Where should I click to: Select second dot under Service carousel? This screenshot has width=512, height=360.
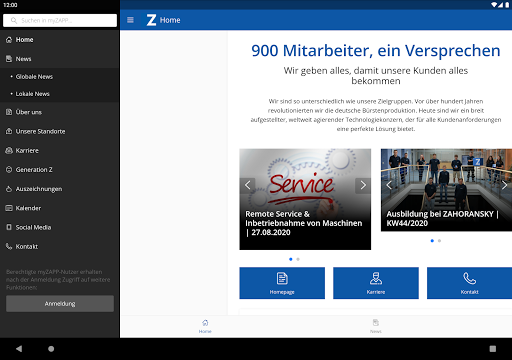click(298, 259)
